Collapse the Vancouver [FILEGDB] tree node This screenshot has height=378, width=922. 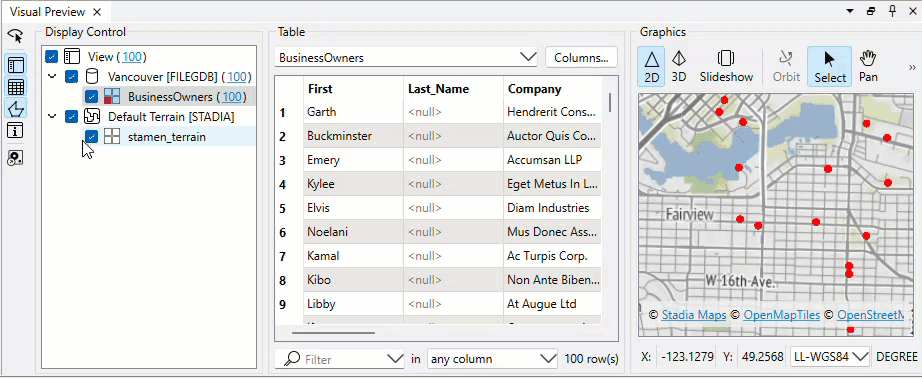tap(52, 76)
